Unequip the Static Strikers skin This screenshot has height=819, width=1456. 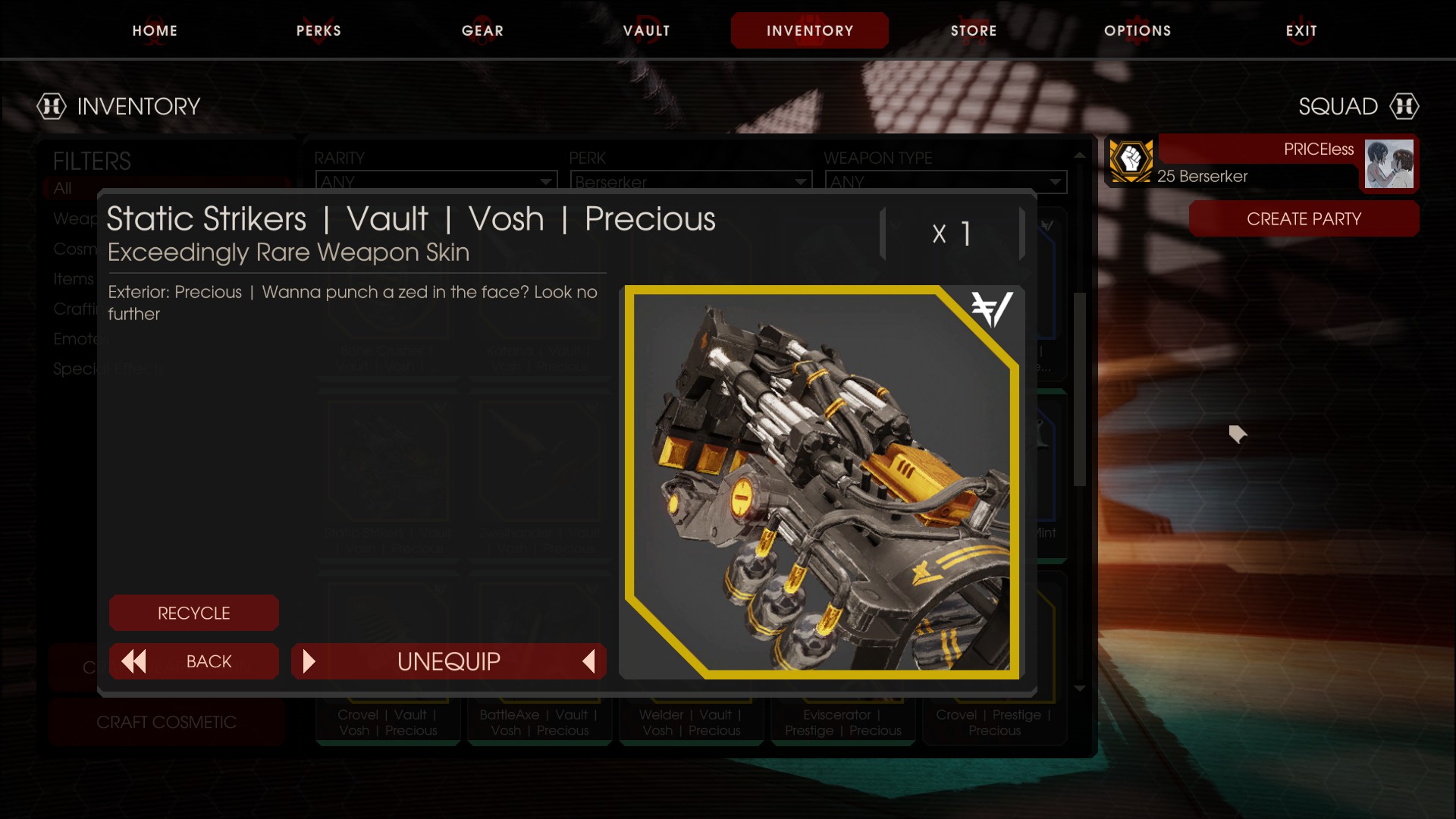click(x=449, y=661)
